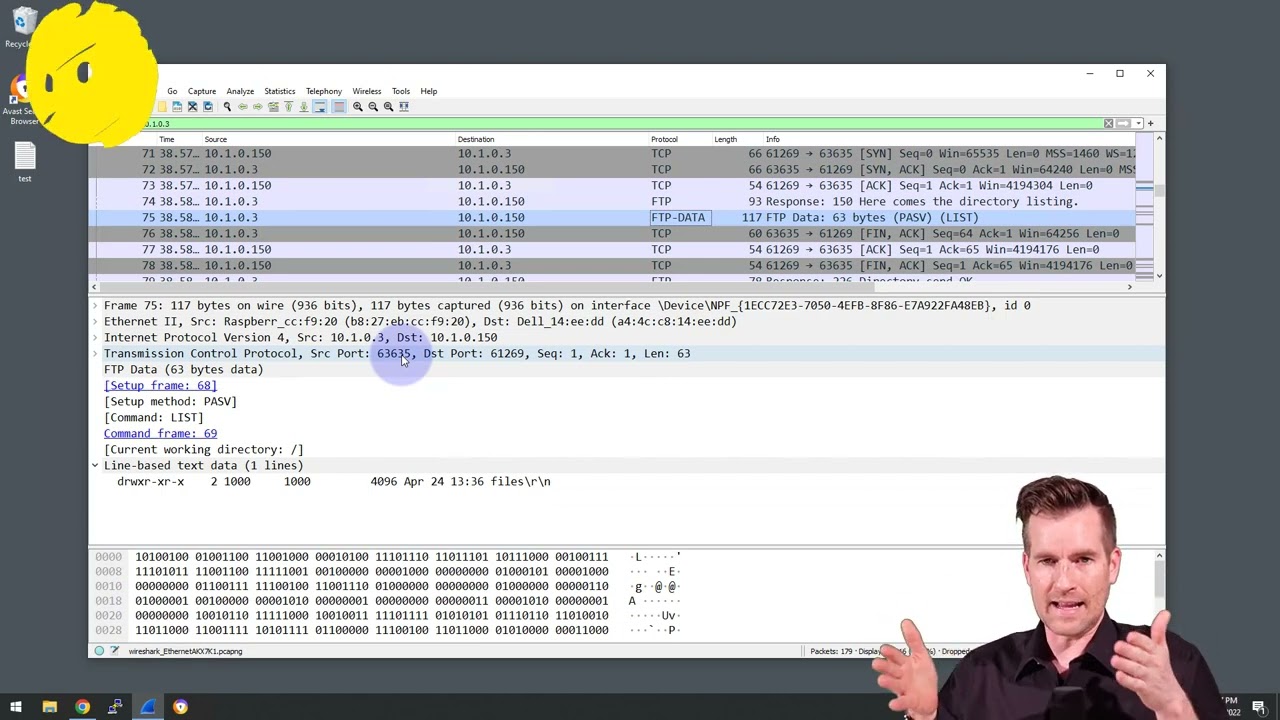
Task: Apply display filter arrow button
Action: pos(1123,124)
